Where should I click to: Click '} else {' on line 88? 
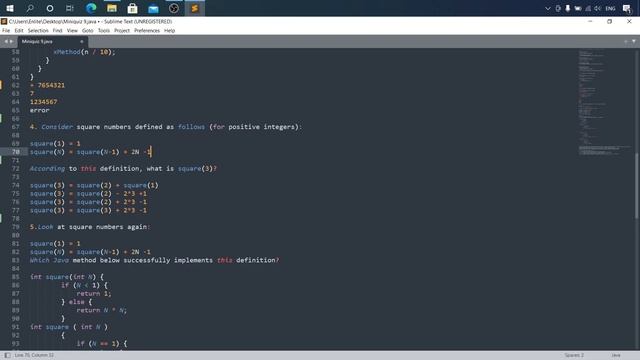77,302
